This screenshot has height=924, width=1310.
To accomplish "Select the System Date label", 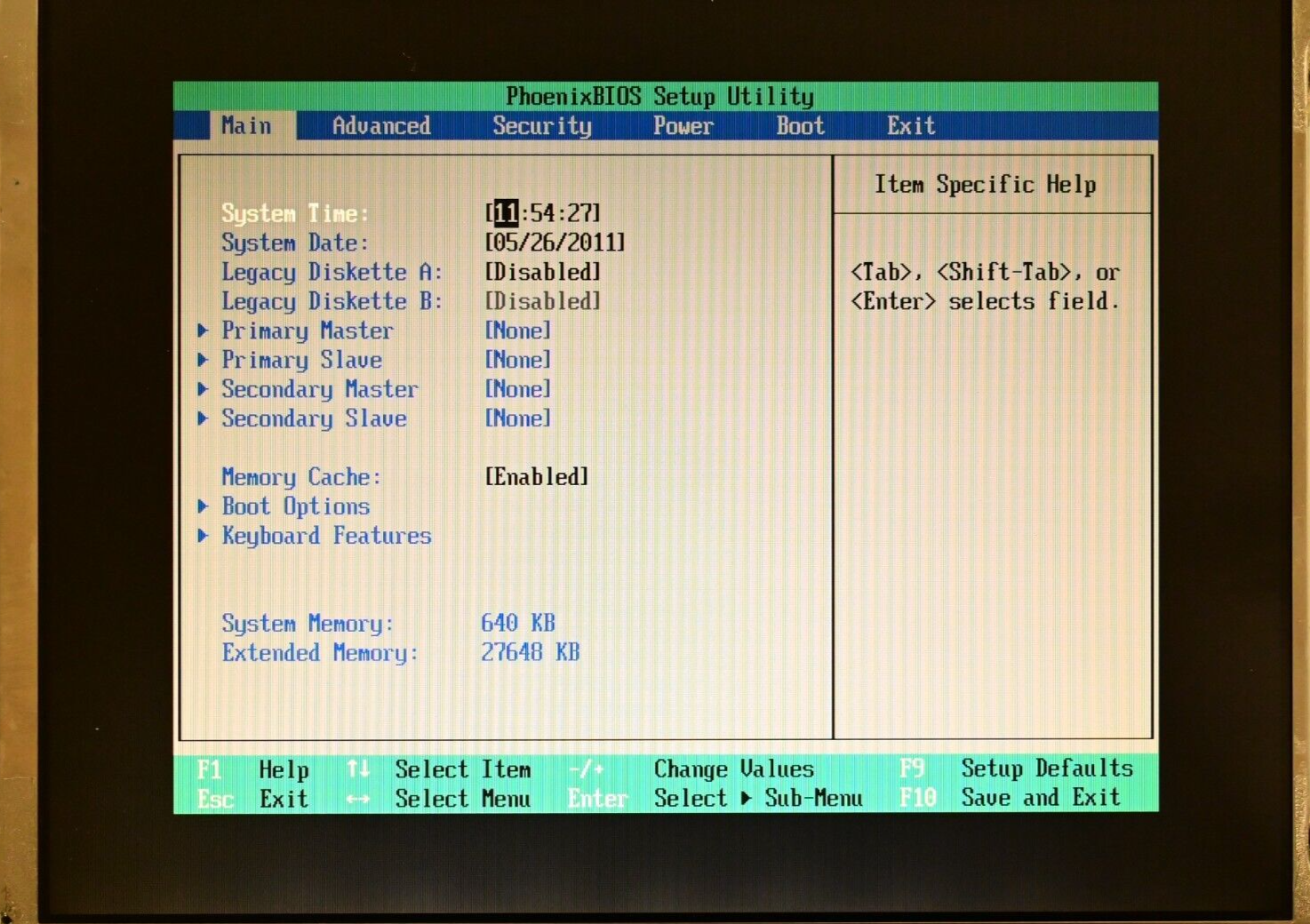I will [295, 243].
